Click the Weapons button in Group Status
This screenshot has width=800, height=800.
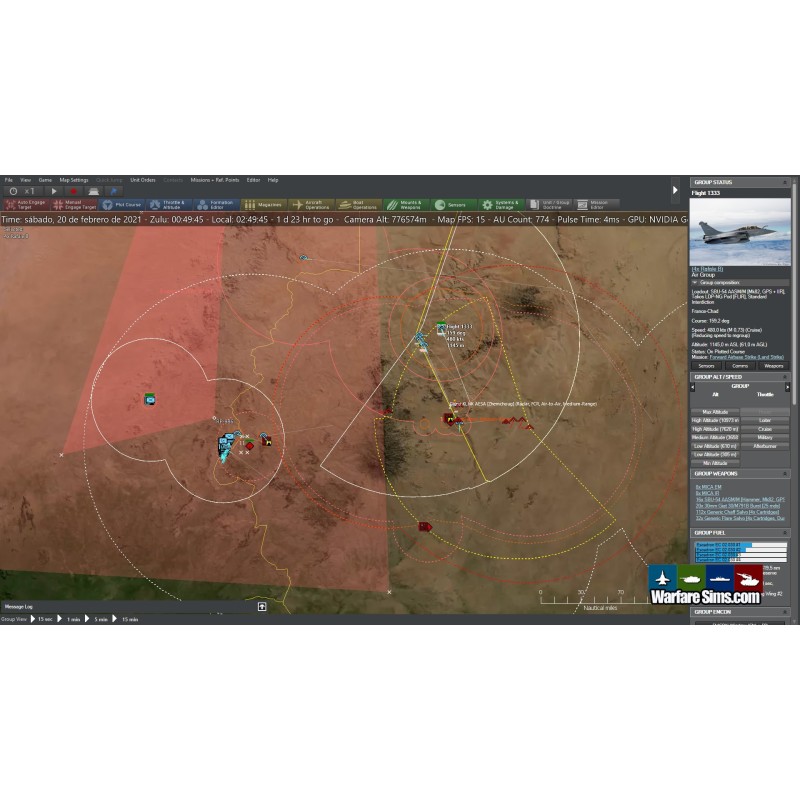773,366
